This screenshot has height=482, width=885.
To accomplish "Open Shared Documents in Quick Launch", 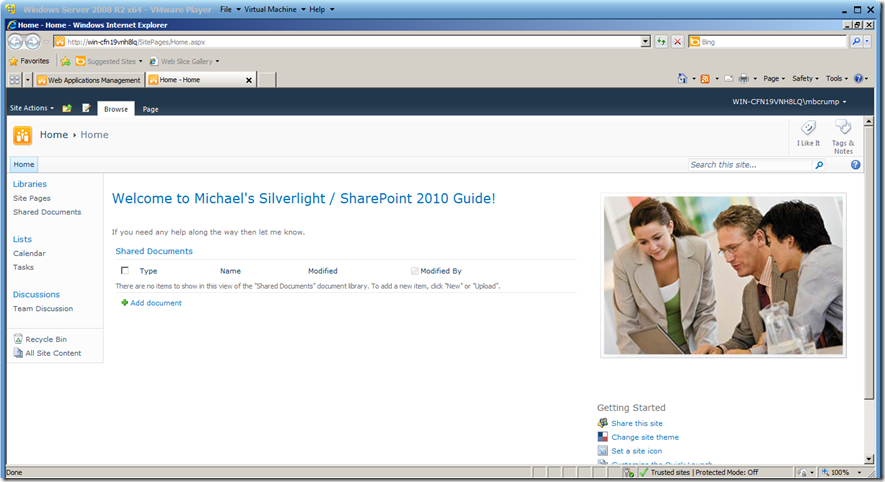I will (x=47, y=212).
